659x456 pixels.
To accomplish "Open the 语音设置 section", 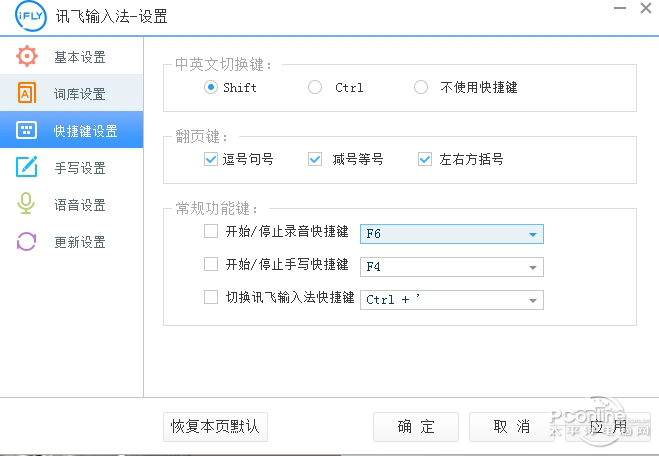I will point(79,205).
